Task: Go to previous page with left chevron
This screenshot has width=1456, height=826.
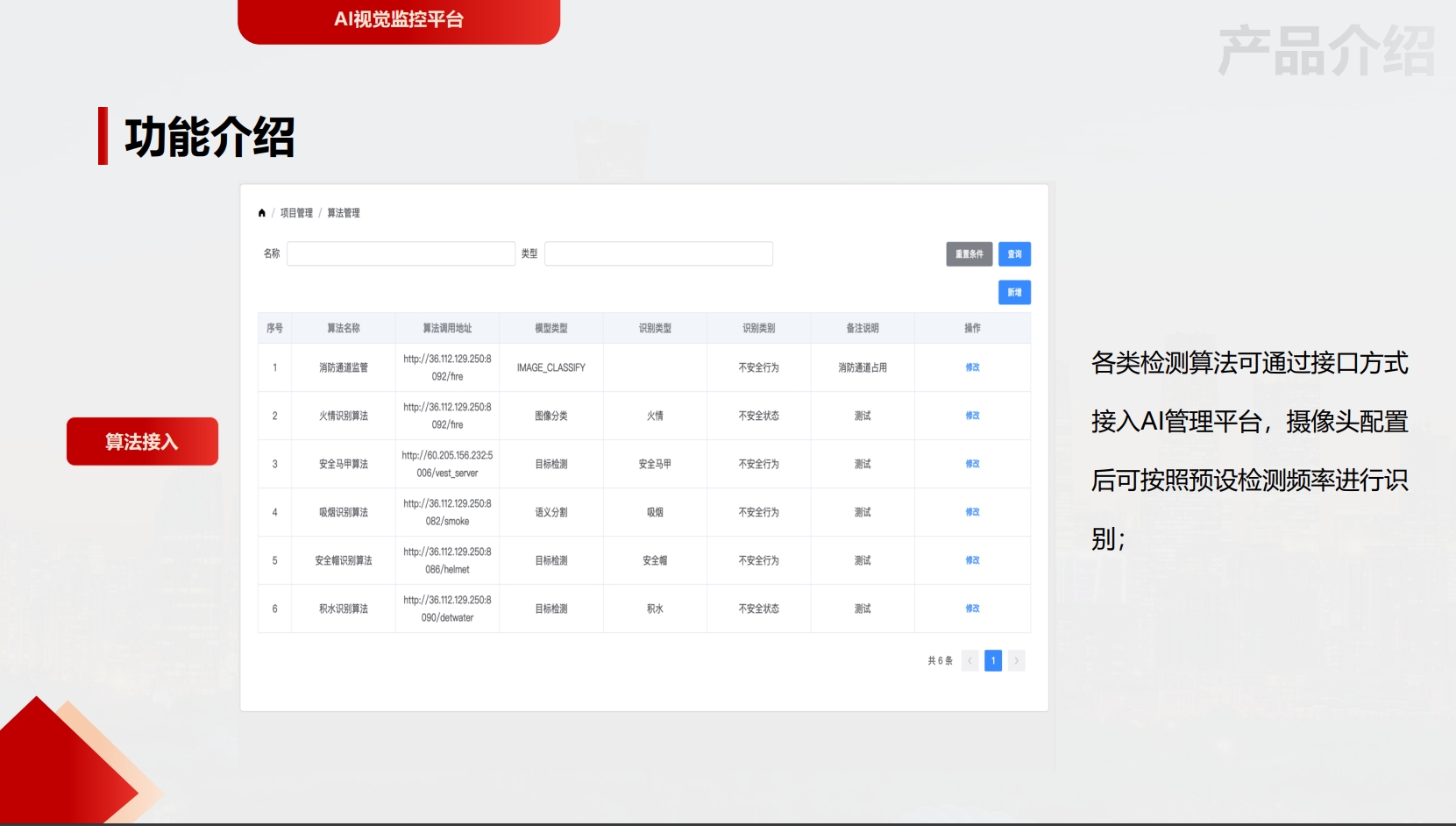Action: (x=969, y=661)
